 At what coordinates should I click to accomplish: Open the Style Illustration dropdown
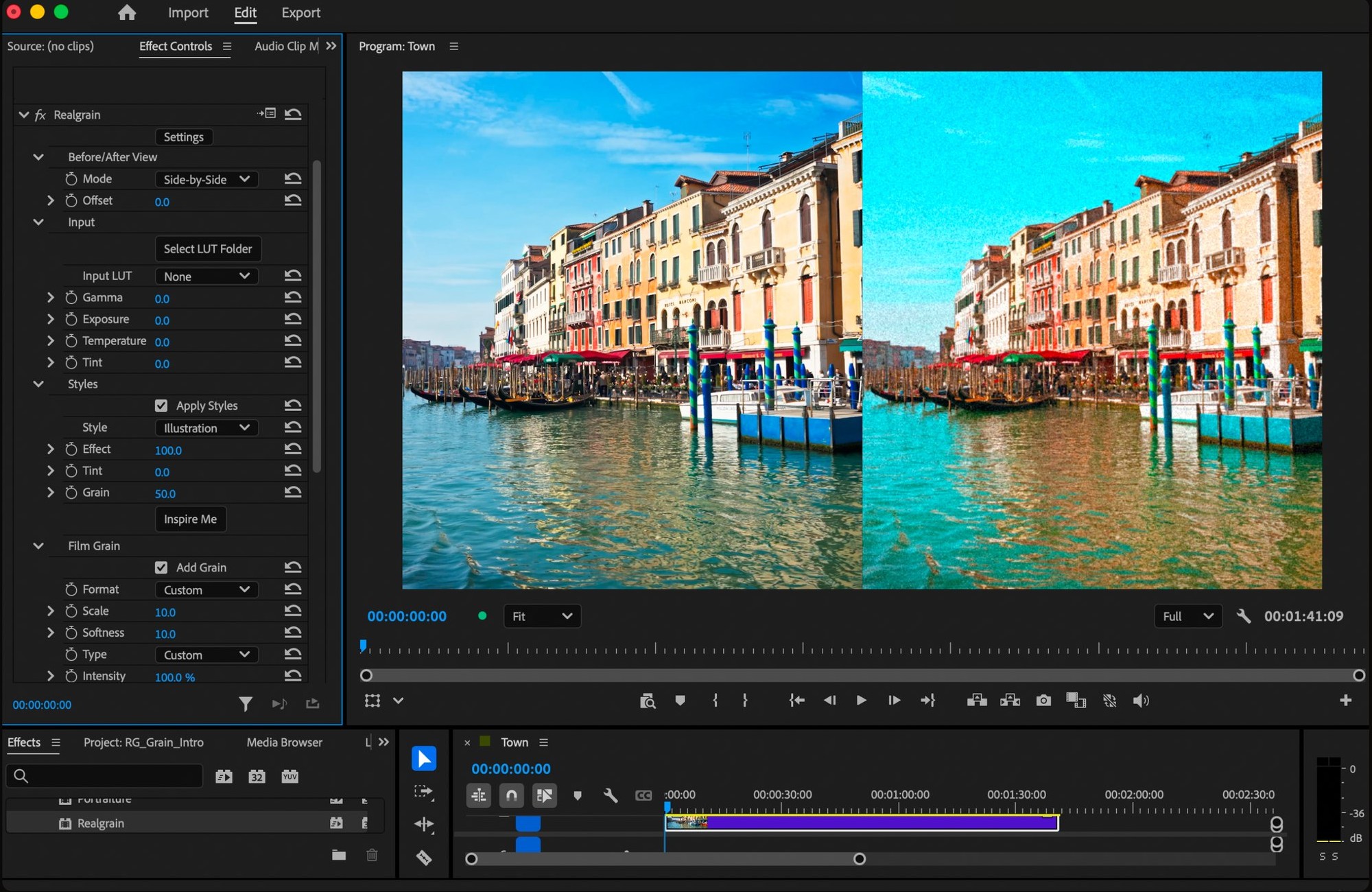[x=206, y=427]
